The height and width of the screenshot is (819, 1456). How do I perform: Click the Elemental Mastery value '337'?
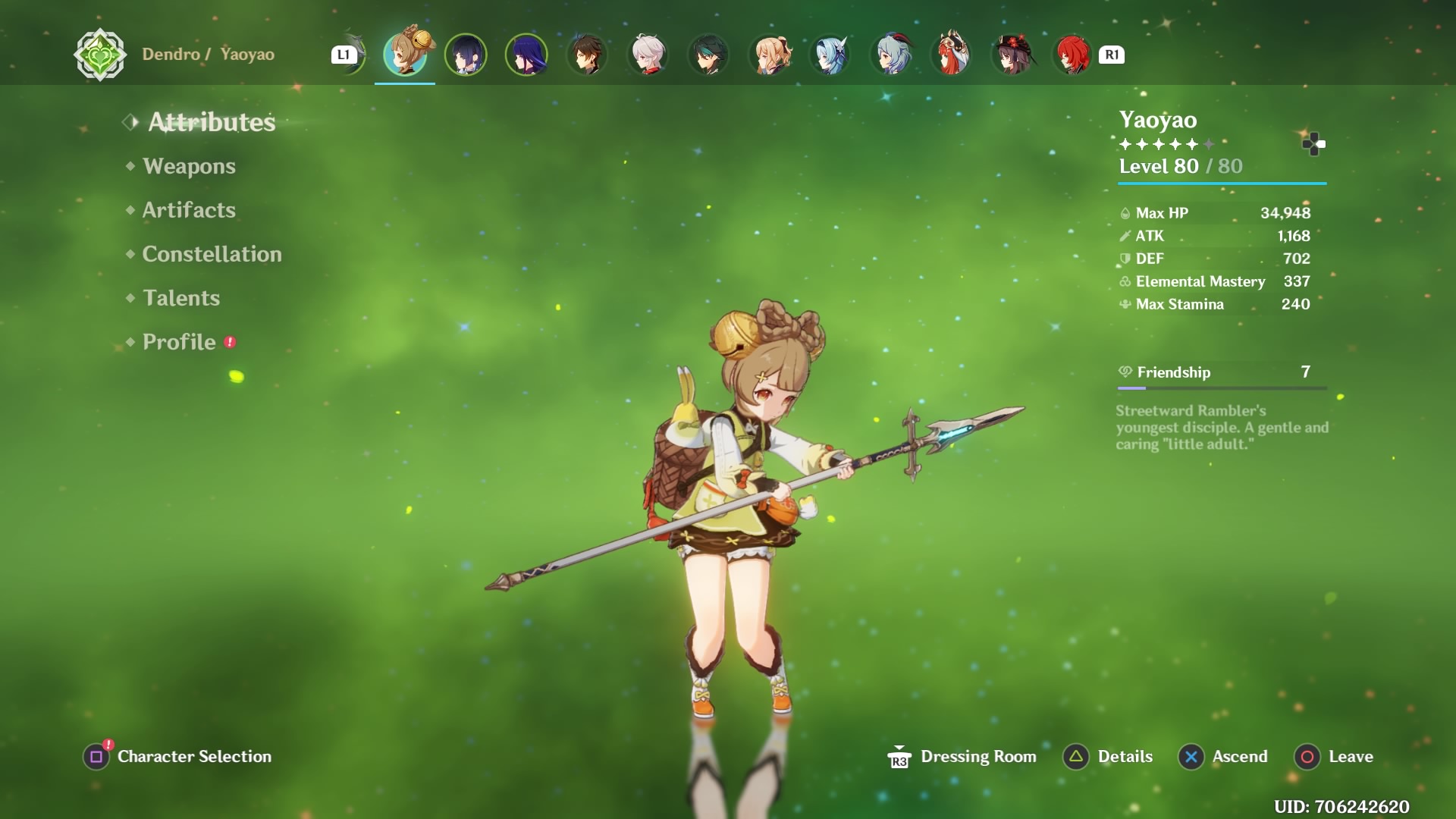click(x=1297, y=281)
